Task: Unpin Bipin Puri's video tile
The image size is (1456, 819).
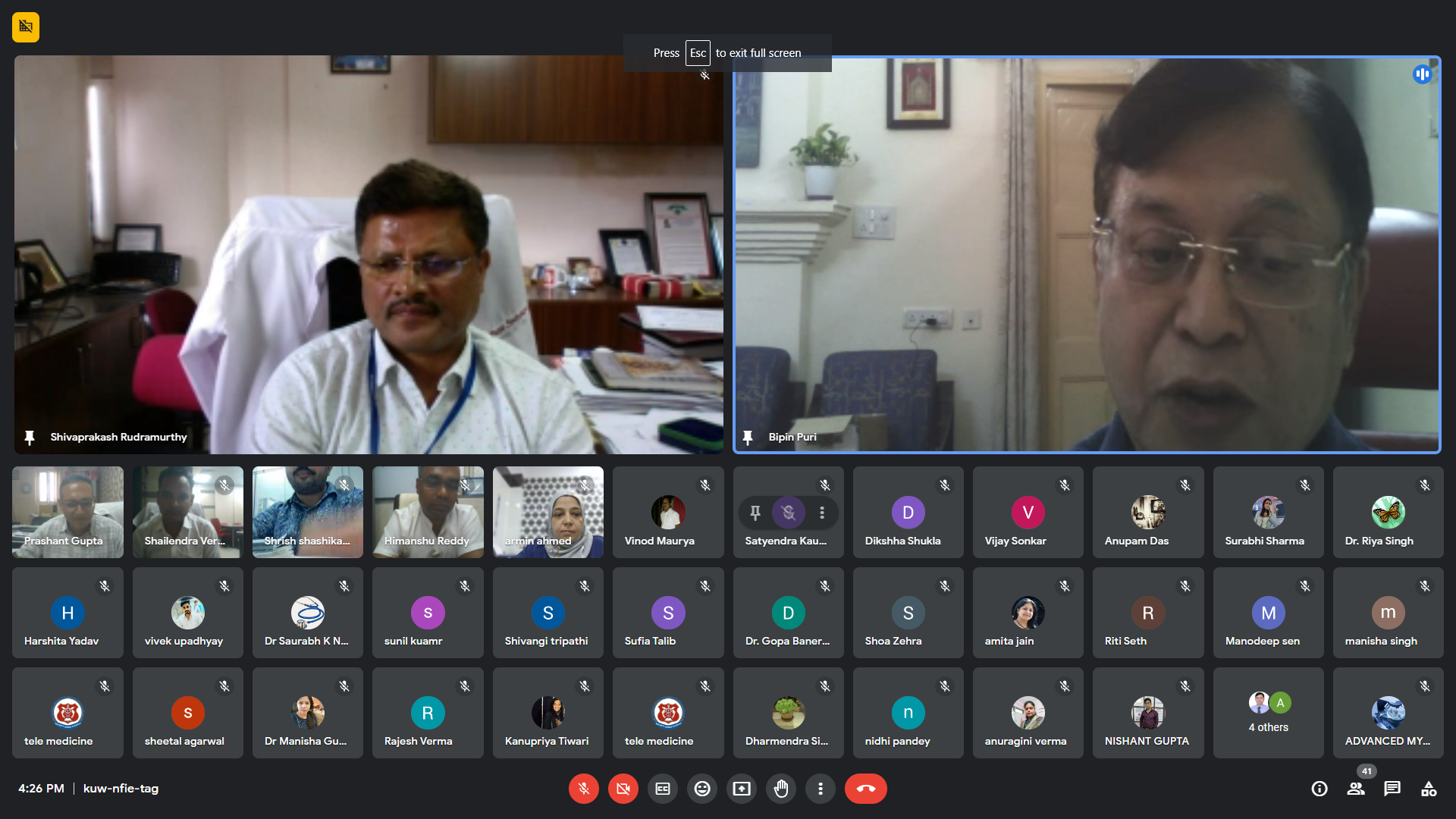Action: 748,438
